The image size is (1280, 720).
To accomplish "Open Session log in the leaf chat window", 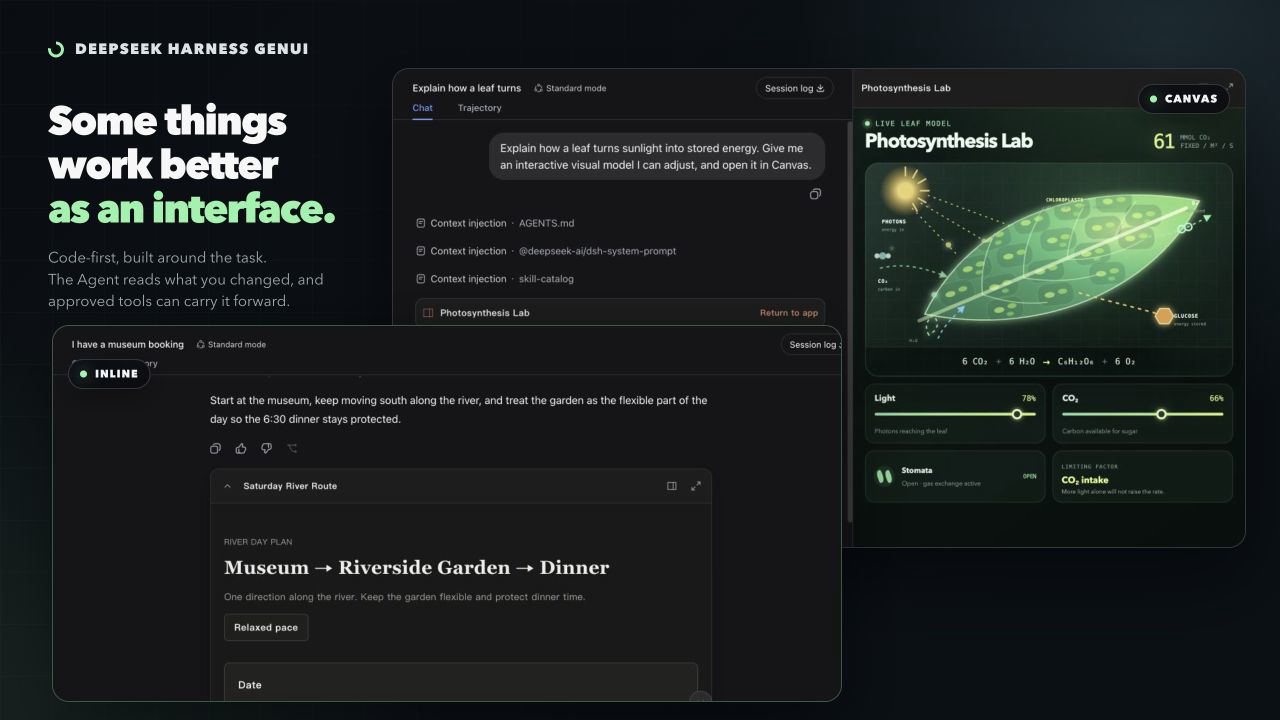I will [795, 88].
